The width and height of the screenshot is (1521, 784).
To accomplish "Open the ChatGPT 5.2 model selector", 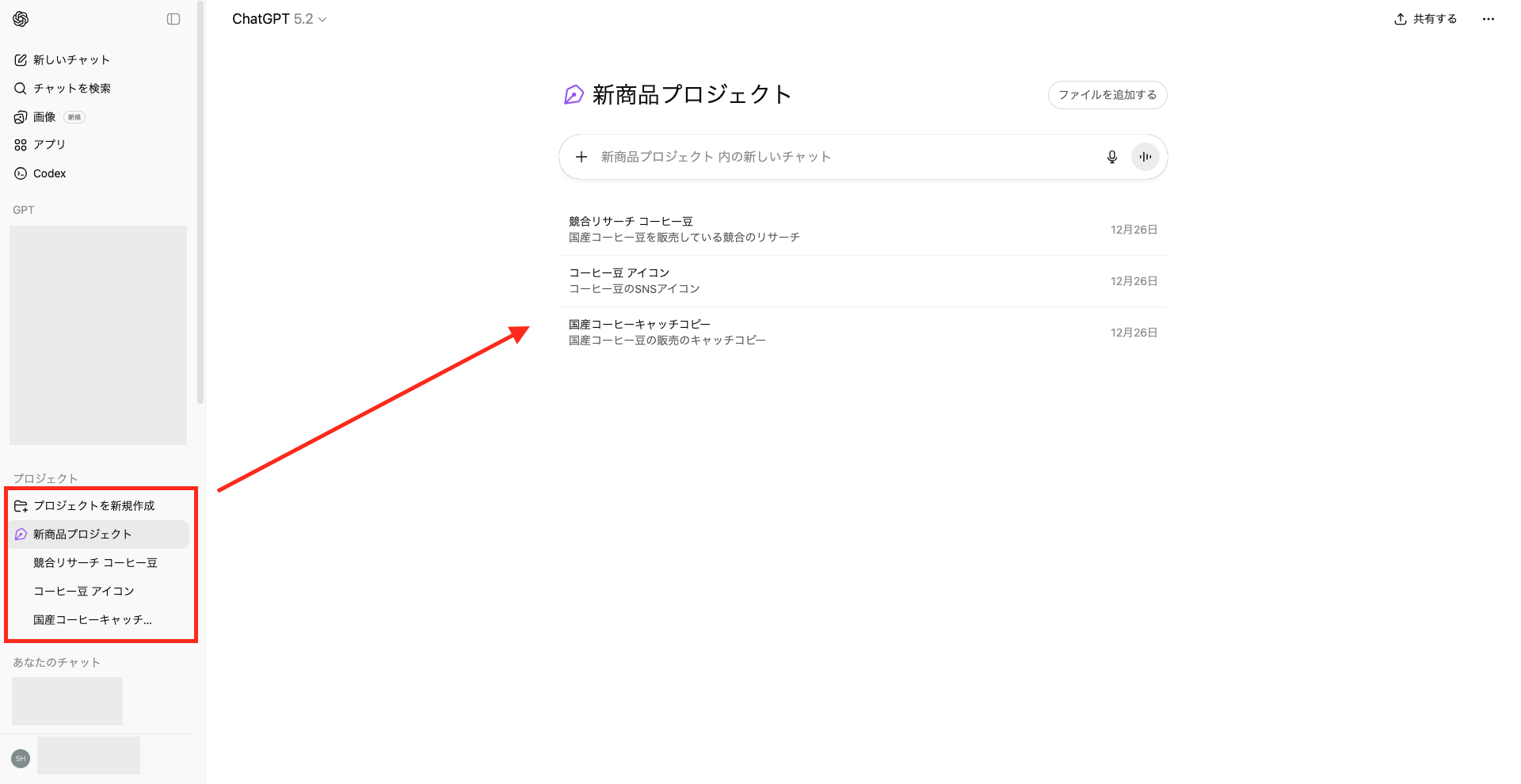I will pyautogui.click(x=279, y=18).
